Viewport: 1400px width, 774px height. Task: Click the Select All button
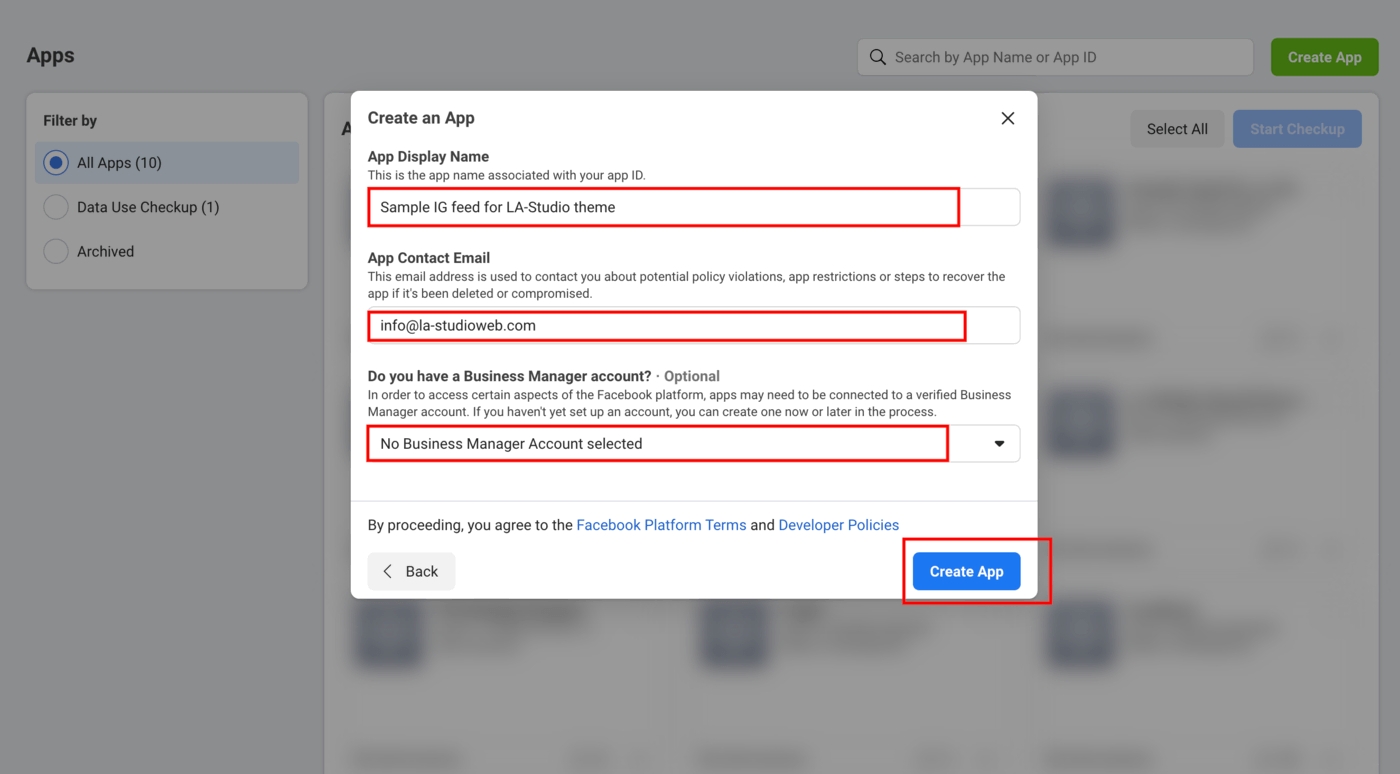point(1177,129)
